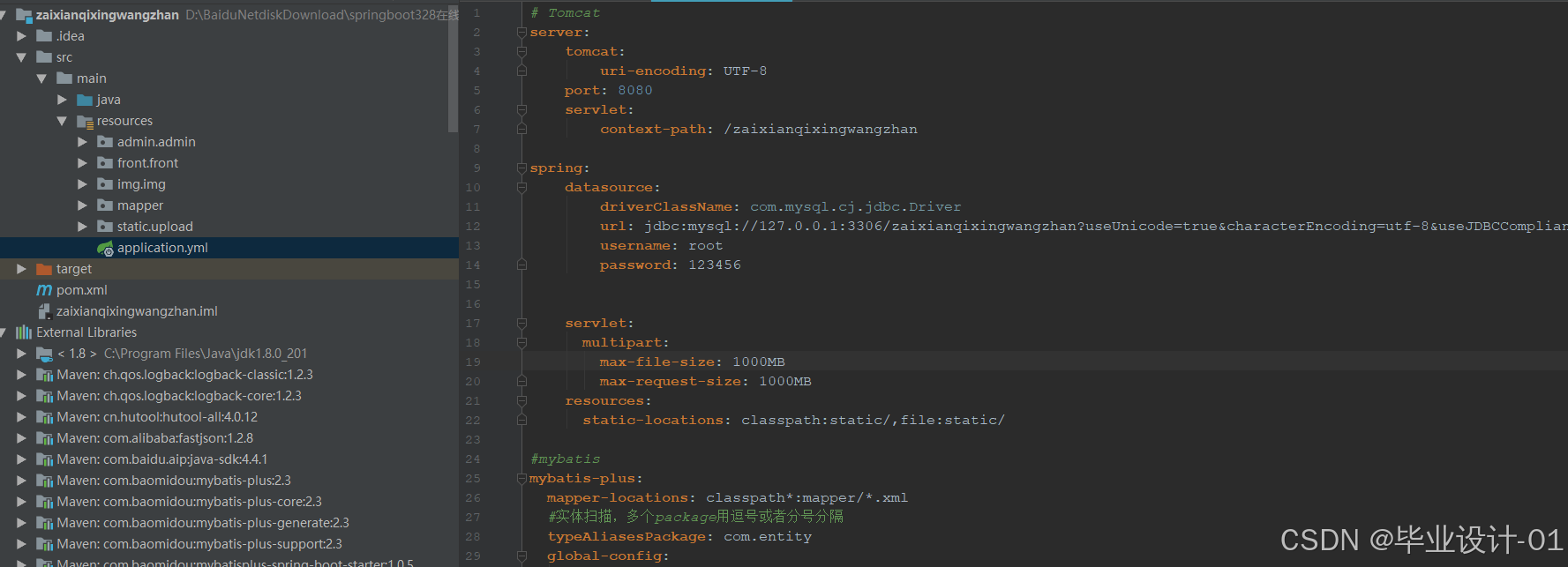Fold the multipart block in gutter
The height and width of the screenshot is (567, 1568).
point(521,343)
